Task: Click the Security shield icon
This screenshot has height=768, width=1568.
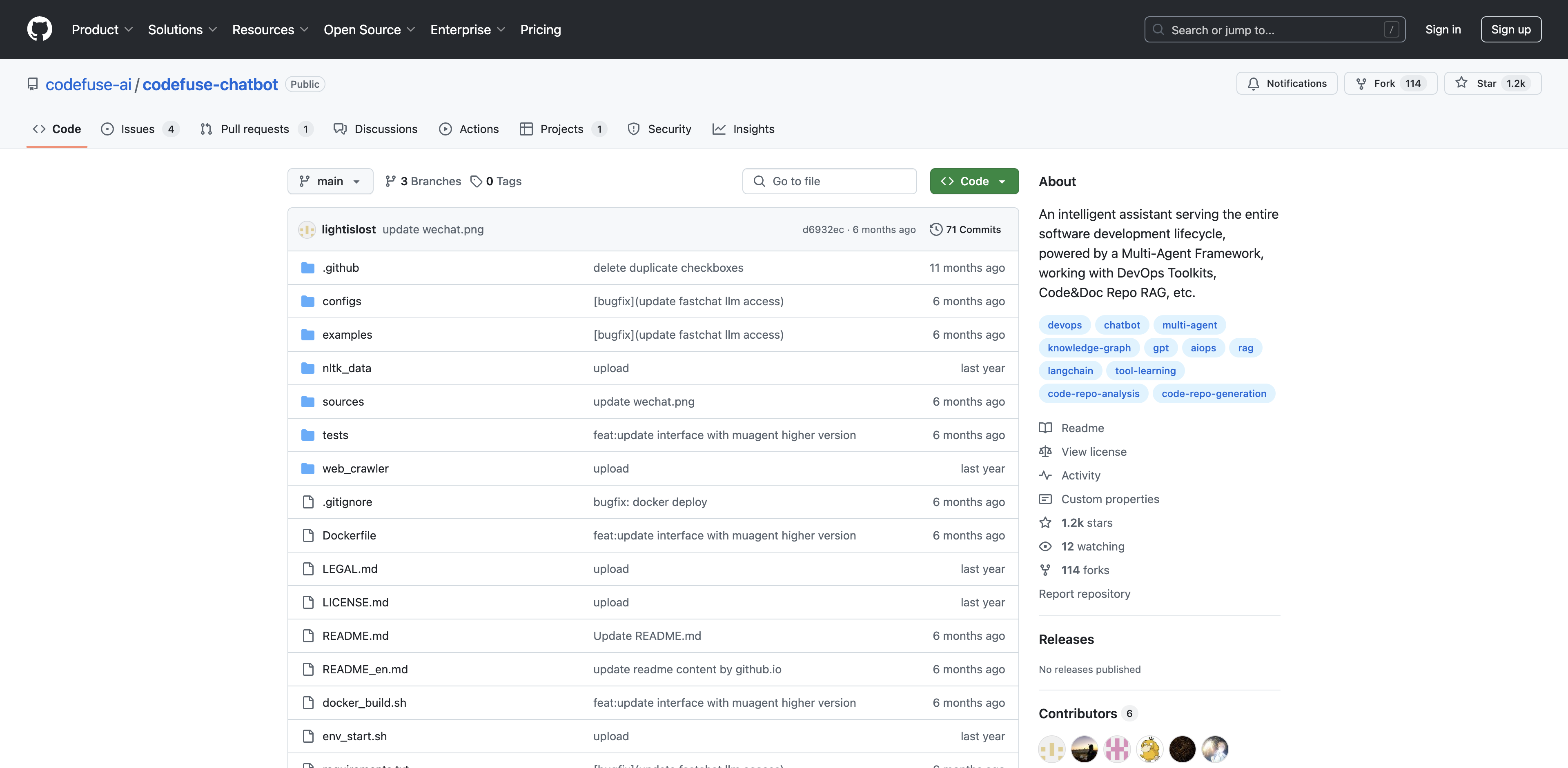Action: pos(632,128)
